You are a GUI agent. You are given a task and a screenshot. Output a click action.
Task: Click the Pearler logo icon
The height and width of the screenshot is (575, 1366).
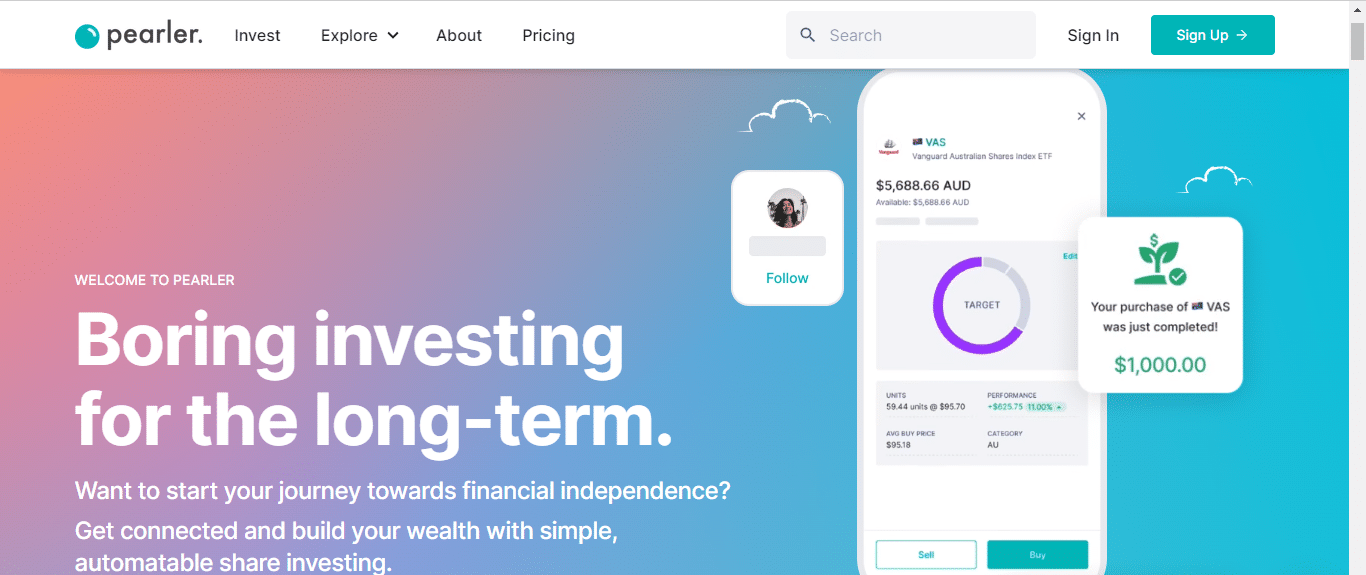tap(88, 36)
